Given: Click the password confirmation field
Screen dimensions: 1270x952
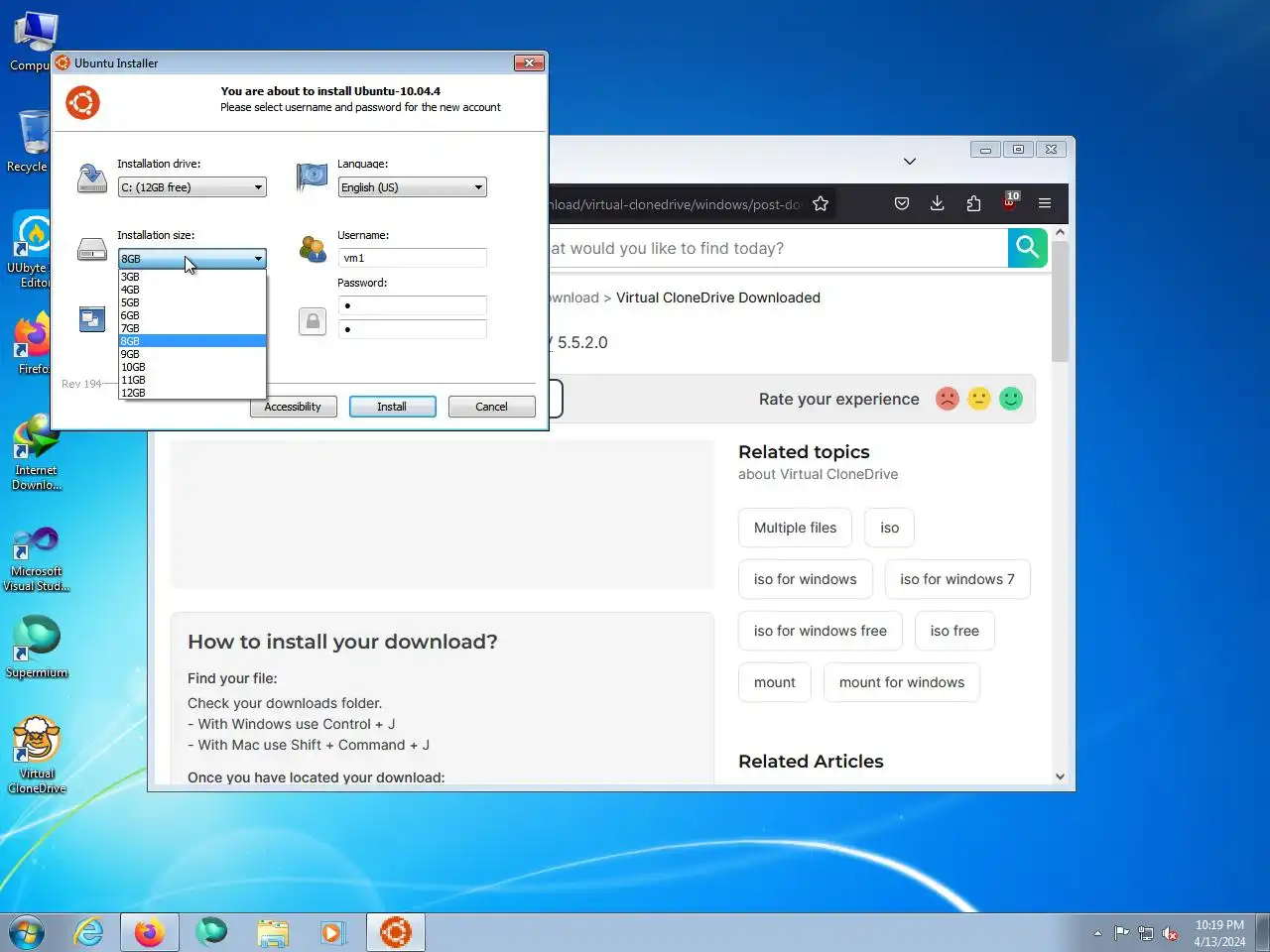Looking at the screenshot, I should coord(413,329).
